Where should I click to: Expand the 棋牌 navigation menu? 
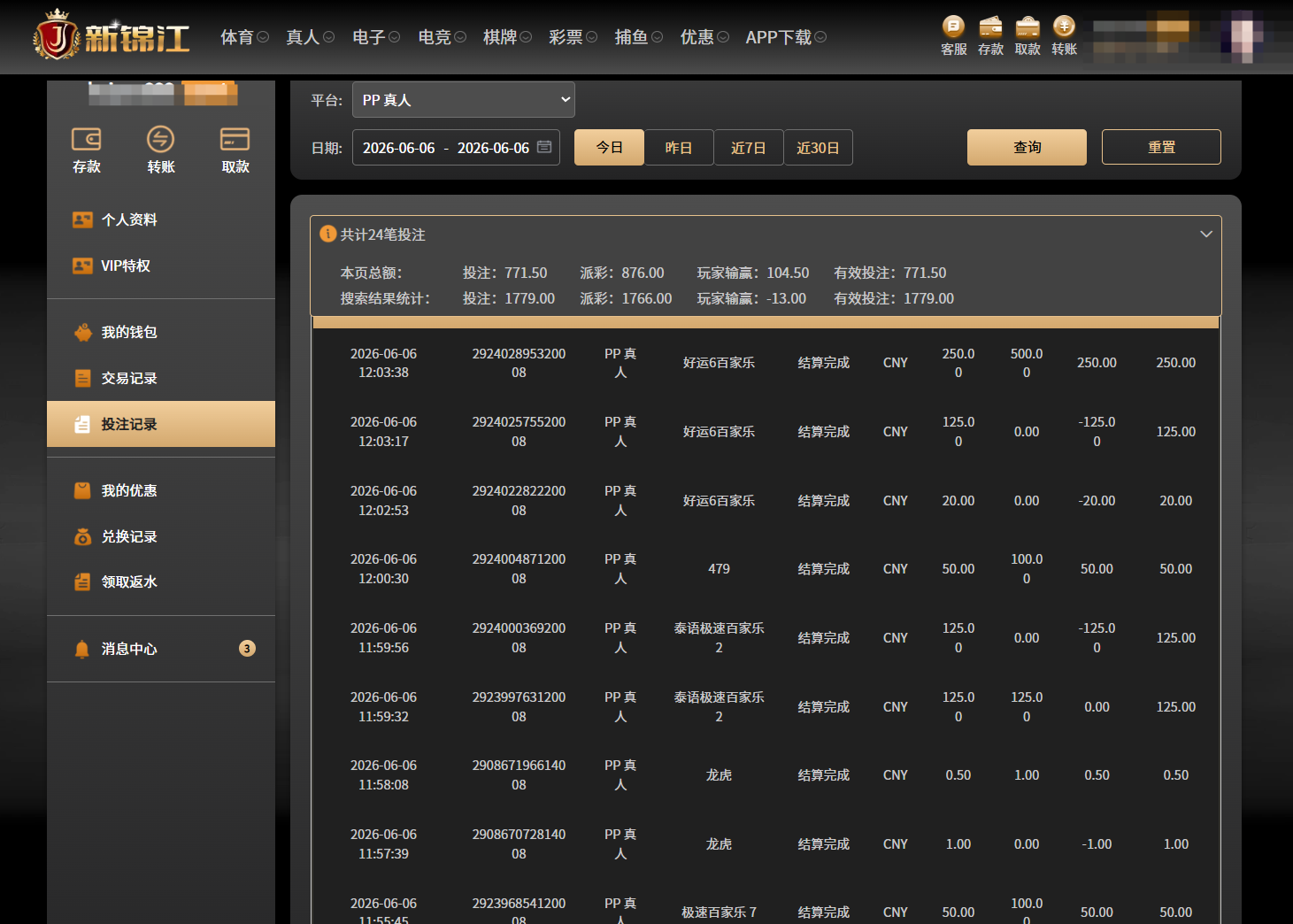507,37
